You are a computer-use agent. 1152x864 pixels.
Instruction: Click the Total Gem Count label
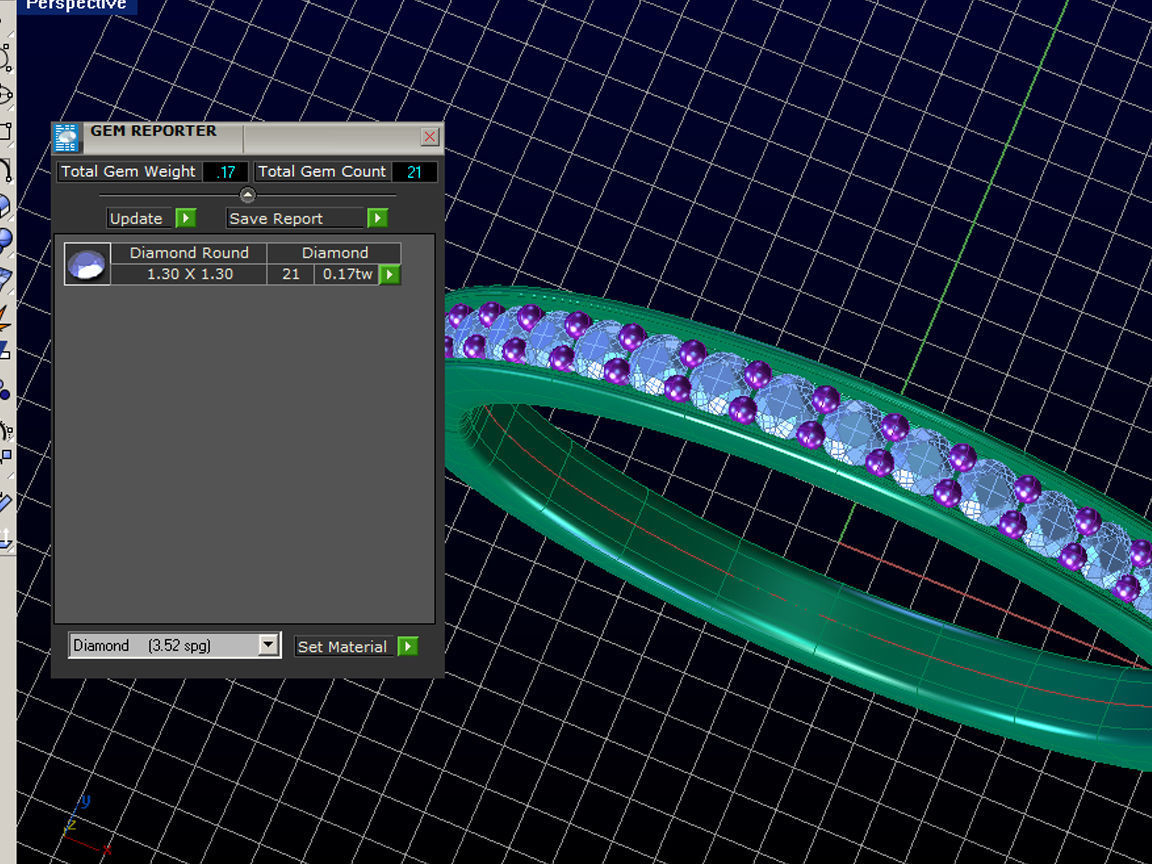coord(322,172)
